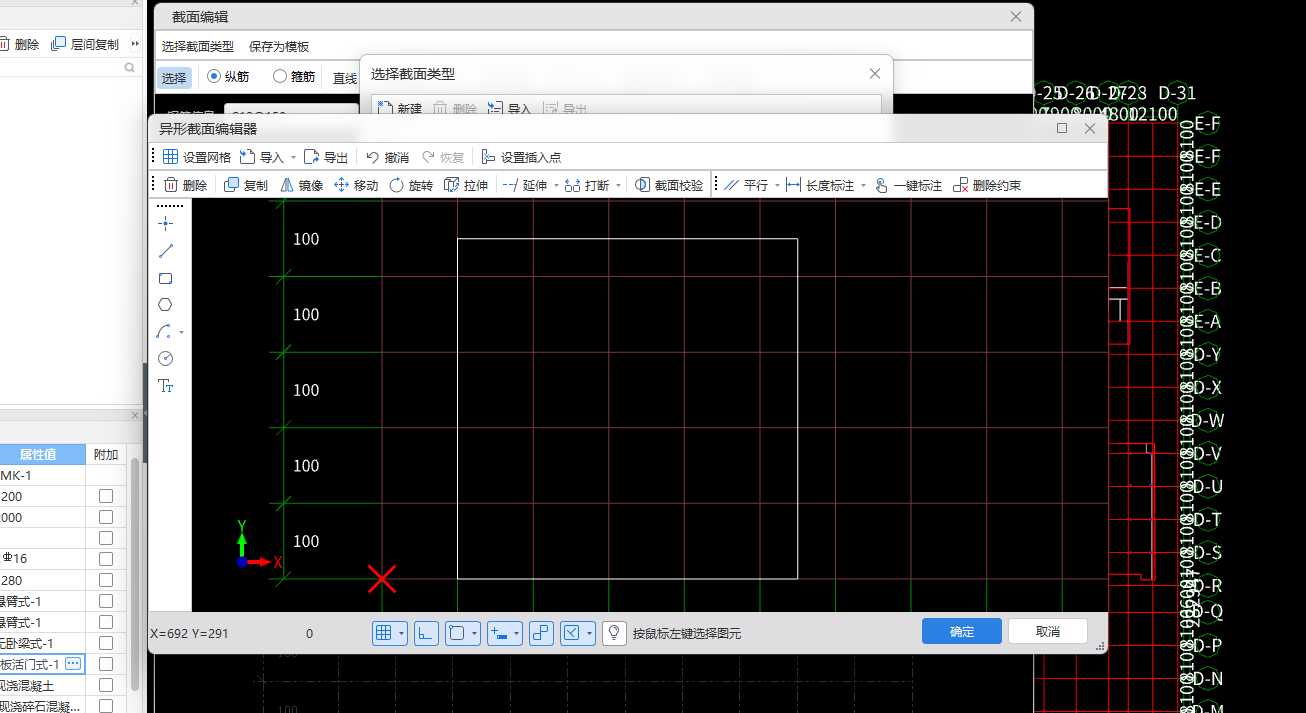1306x713 pixels.
Task: Click the vertical scrollbar of property panel
Action: (135, 575)
